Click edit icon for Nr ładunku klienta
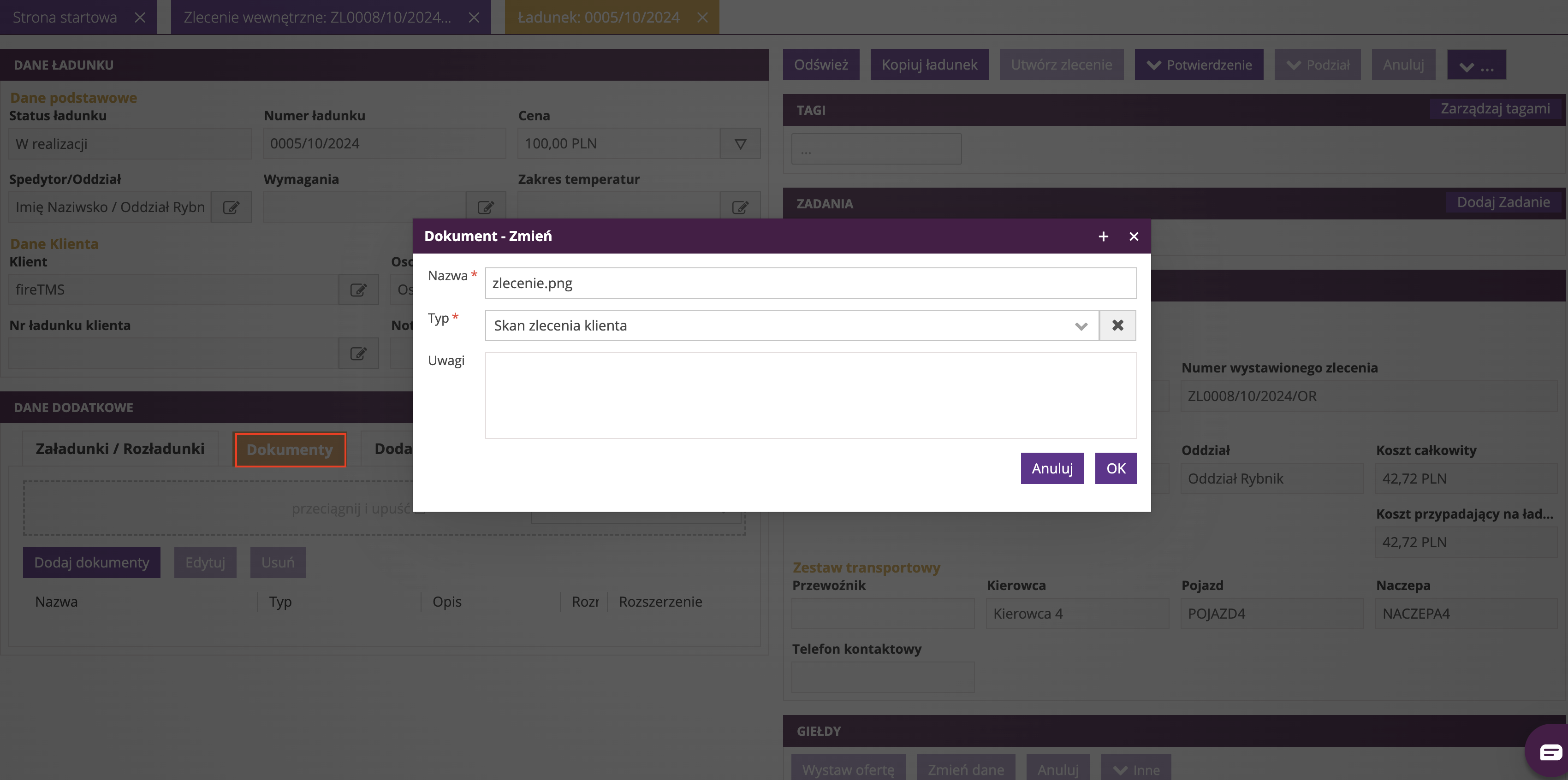This screenshot has height=780, width=1568. [x=358, y=354]
